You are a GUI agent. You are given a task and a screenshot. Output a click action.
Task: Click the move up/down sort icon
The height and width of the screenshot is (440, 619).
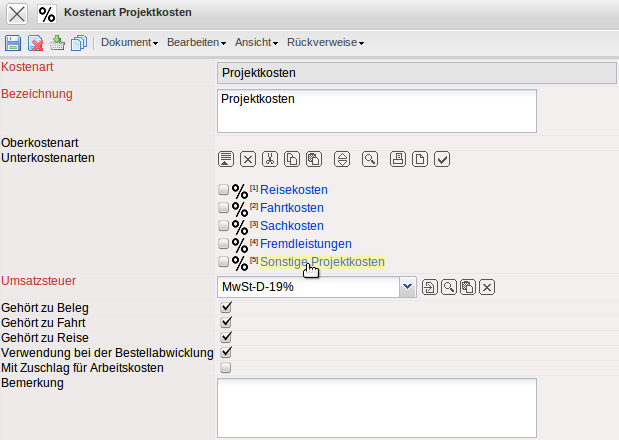tap(342, 159)
